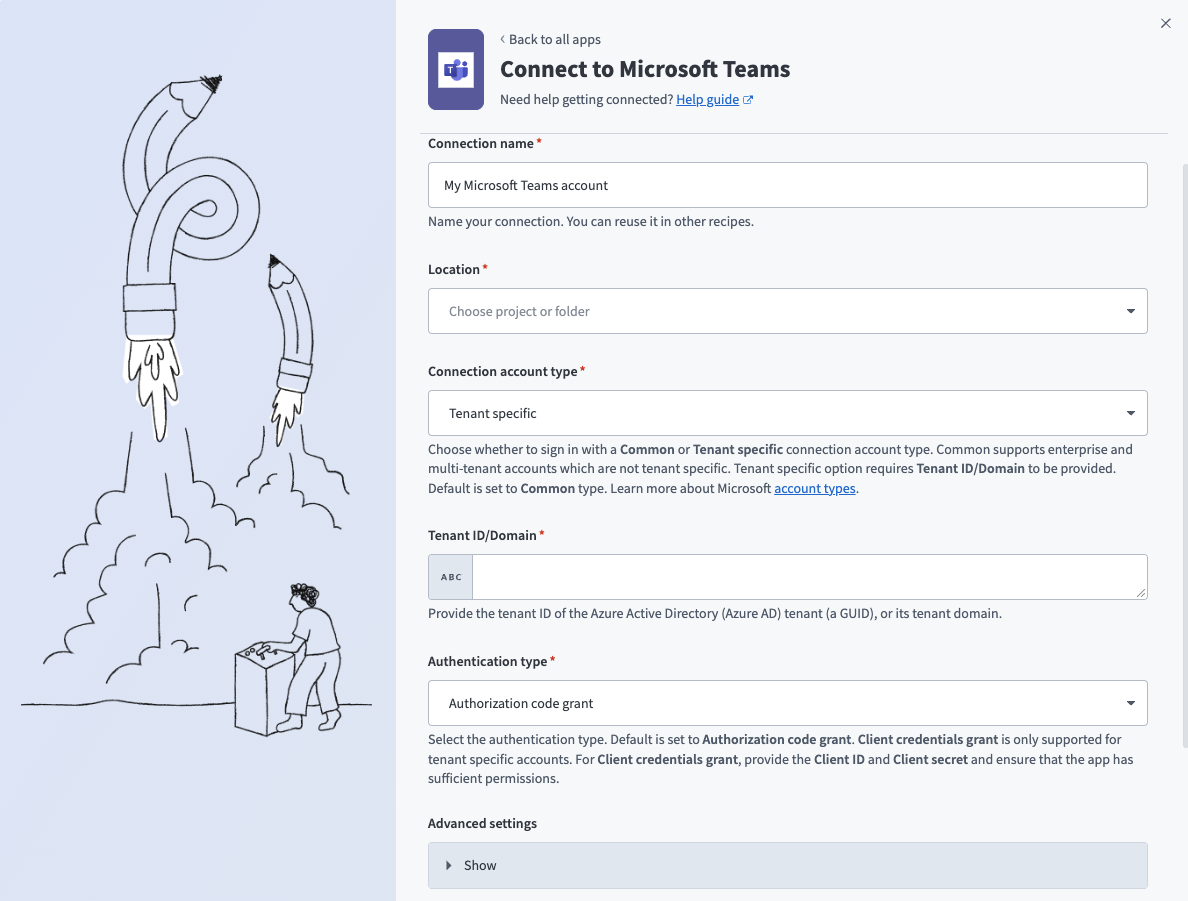Open the Authentication type dropdown
Image resolution: width=1188 pixels, height=901 pixels.
click(x=787, y=703)
